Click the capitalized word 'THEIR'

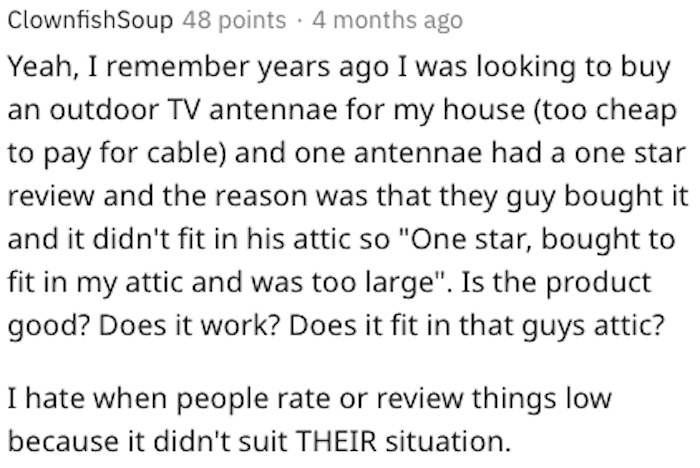tap(337, 441)
